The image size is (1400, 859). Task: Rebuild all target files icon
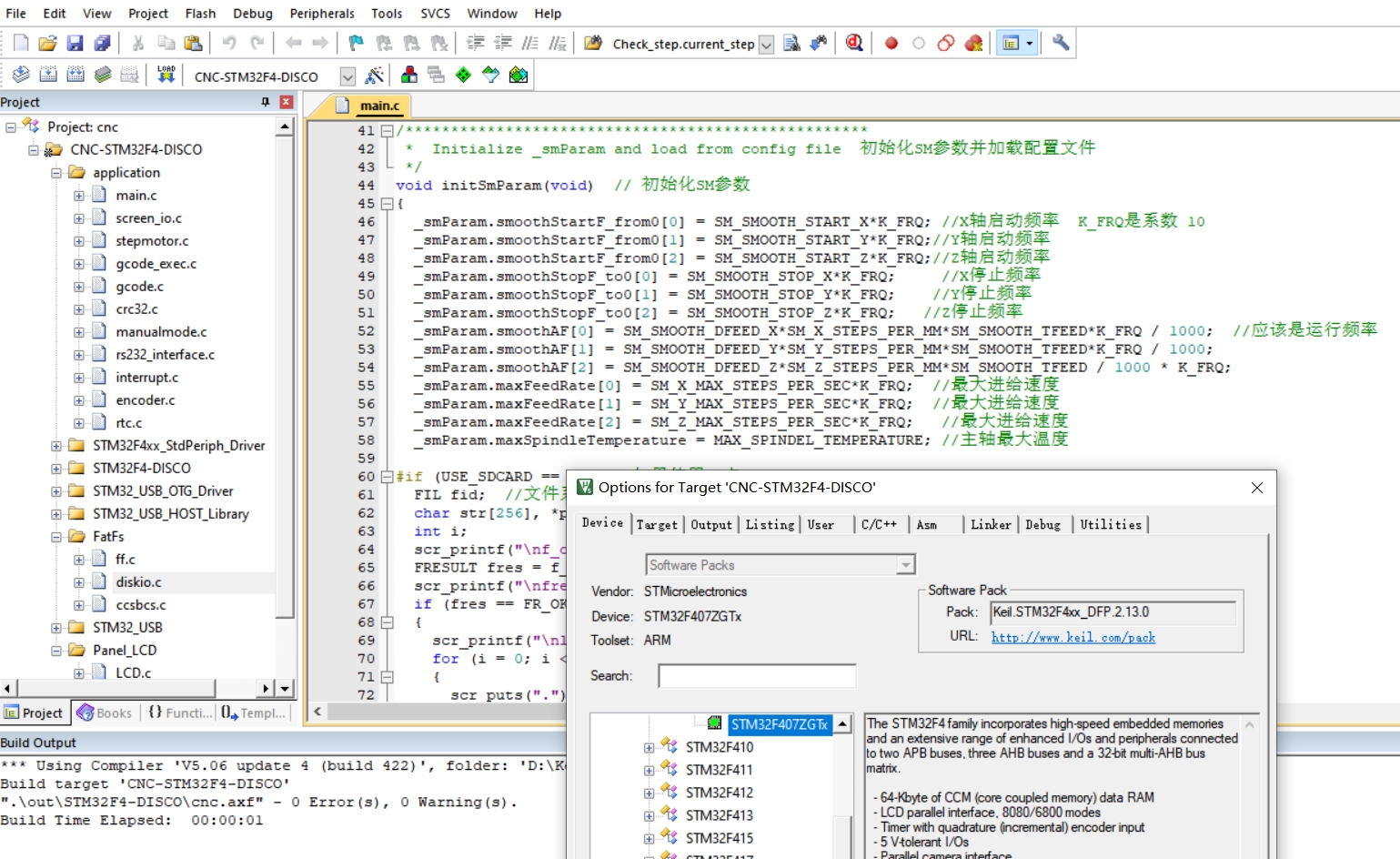point(76,75)
